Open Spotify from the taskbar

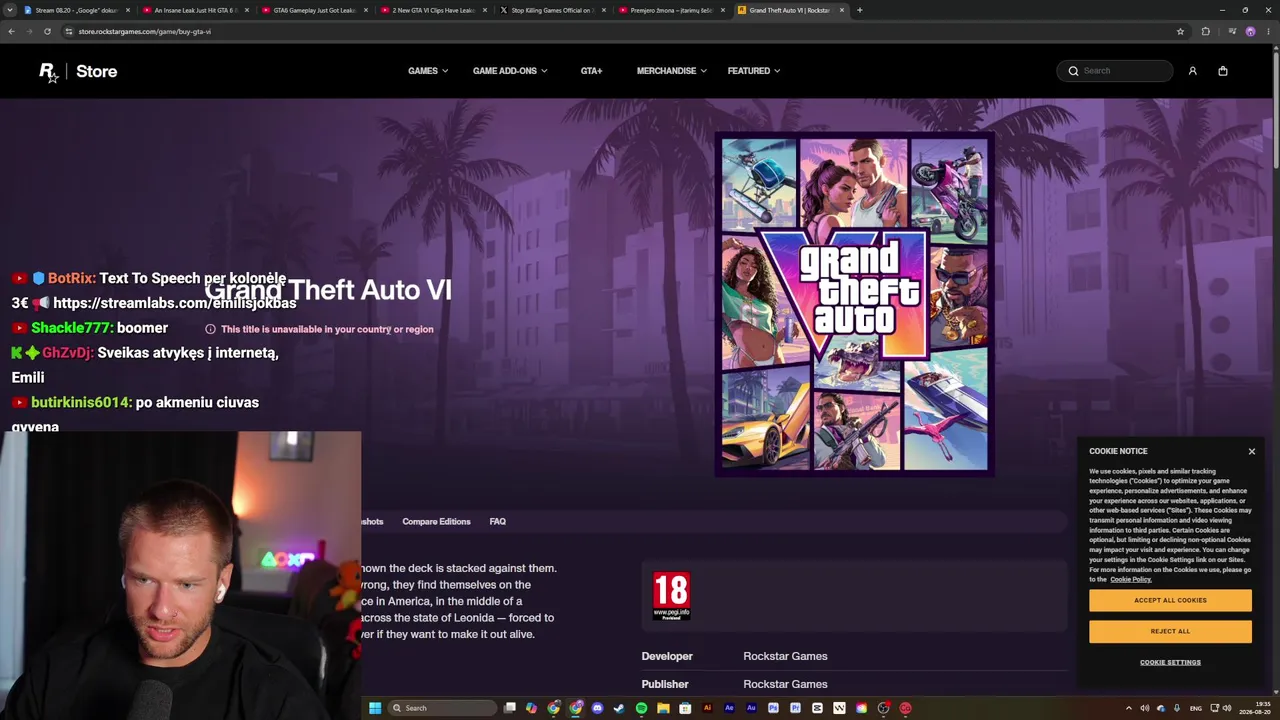click(x=641, y=708)
